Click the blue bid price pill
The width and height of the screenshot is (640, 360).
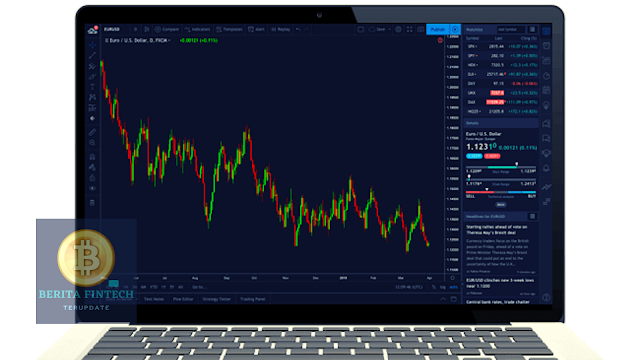click(474, 156)
